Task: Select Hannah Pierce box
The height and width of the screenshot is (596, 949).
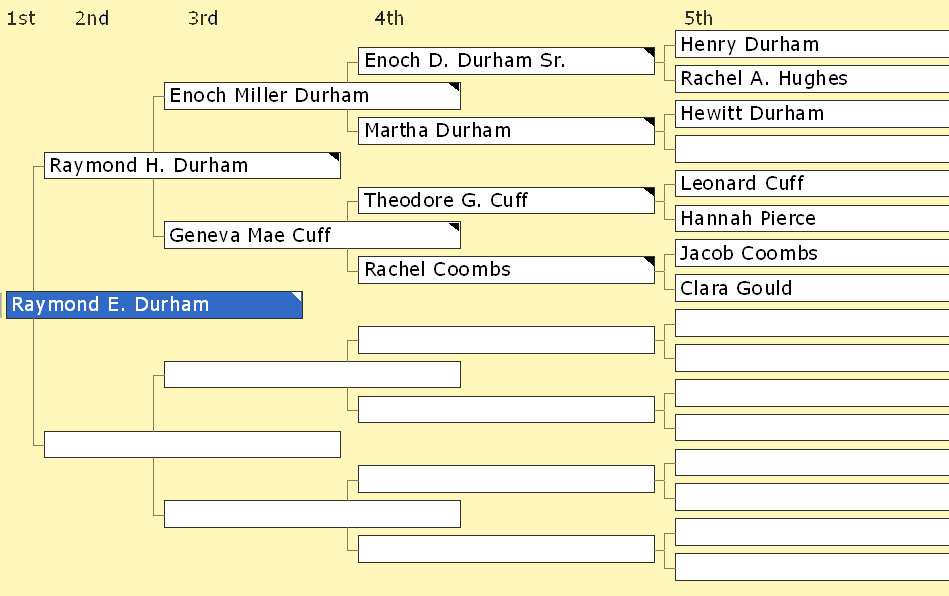Action: [x=812, y=218]
